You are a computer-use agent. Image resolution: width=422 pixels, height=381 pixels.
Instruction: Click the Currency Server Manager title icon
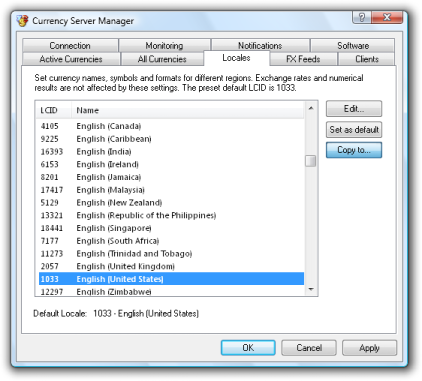point(23,21)
